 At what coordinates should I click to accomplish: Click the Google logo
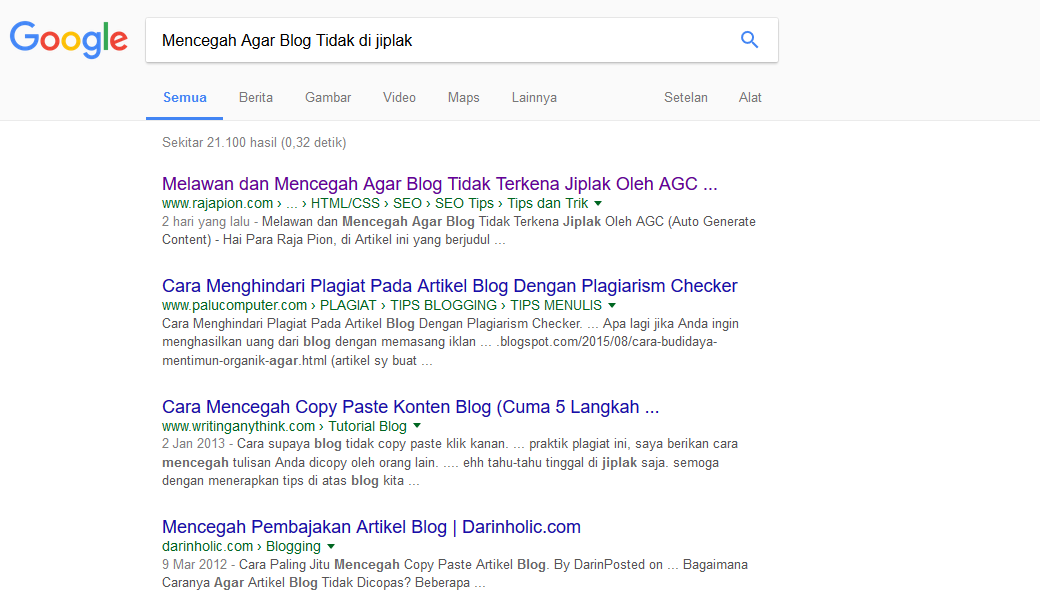pyautogui.click(x=68, y=39)
